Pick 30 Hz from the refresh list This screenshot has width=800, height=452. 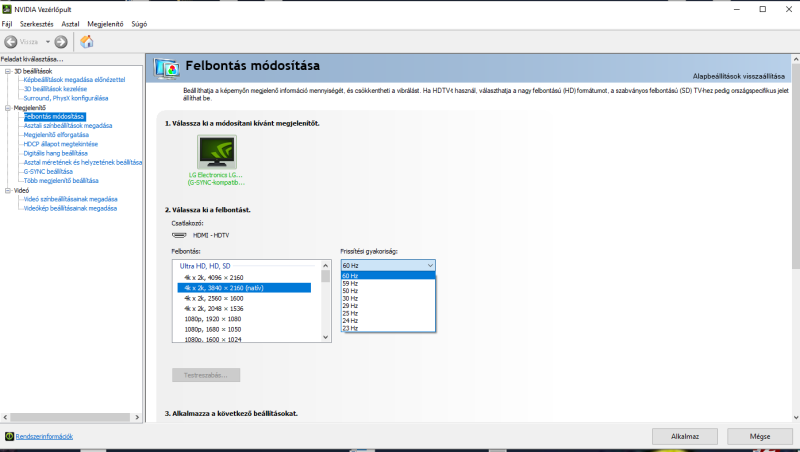pyautogui.click(x=388, y=298)
